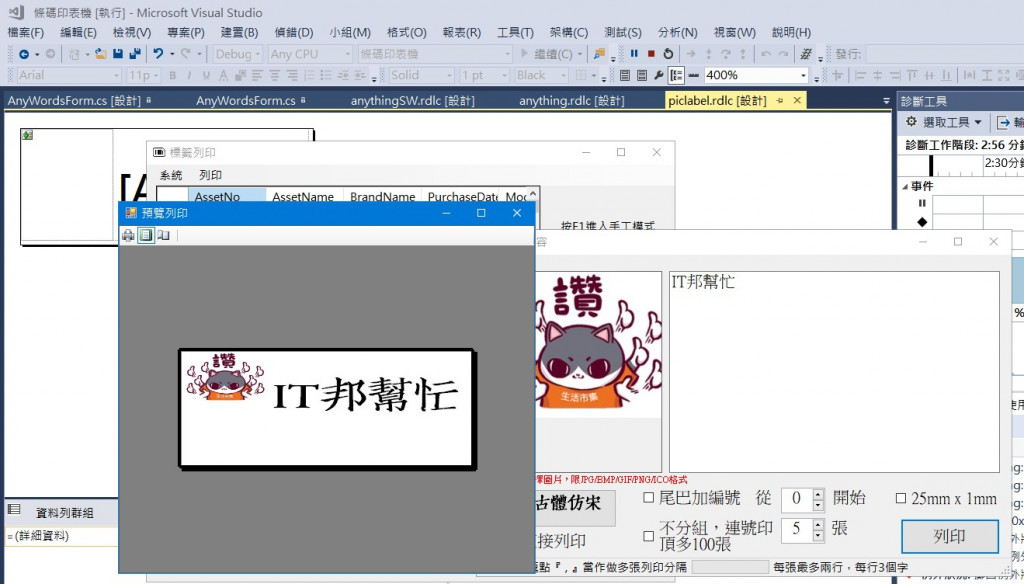Click the align text left icon
Screen dimensions: 1024x584
click(257, 75)
